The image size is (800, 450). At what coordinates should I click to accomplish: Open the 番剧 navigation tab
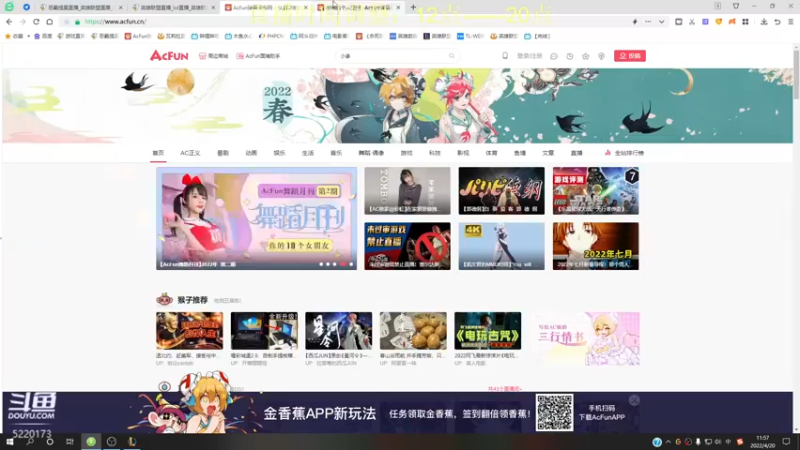pyautogui.click(x=223, y=153)
